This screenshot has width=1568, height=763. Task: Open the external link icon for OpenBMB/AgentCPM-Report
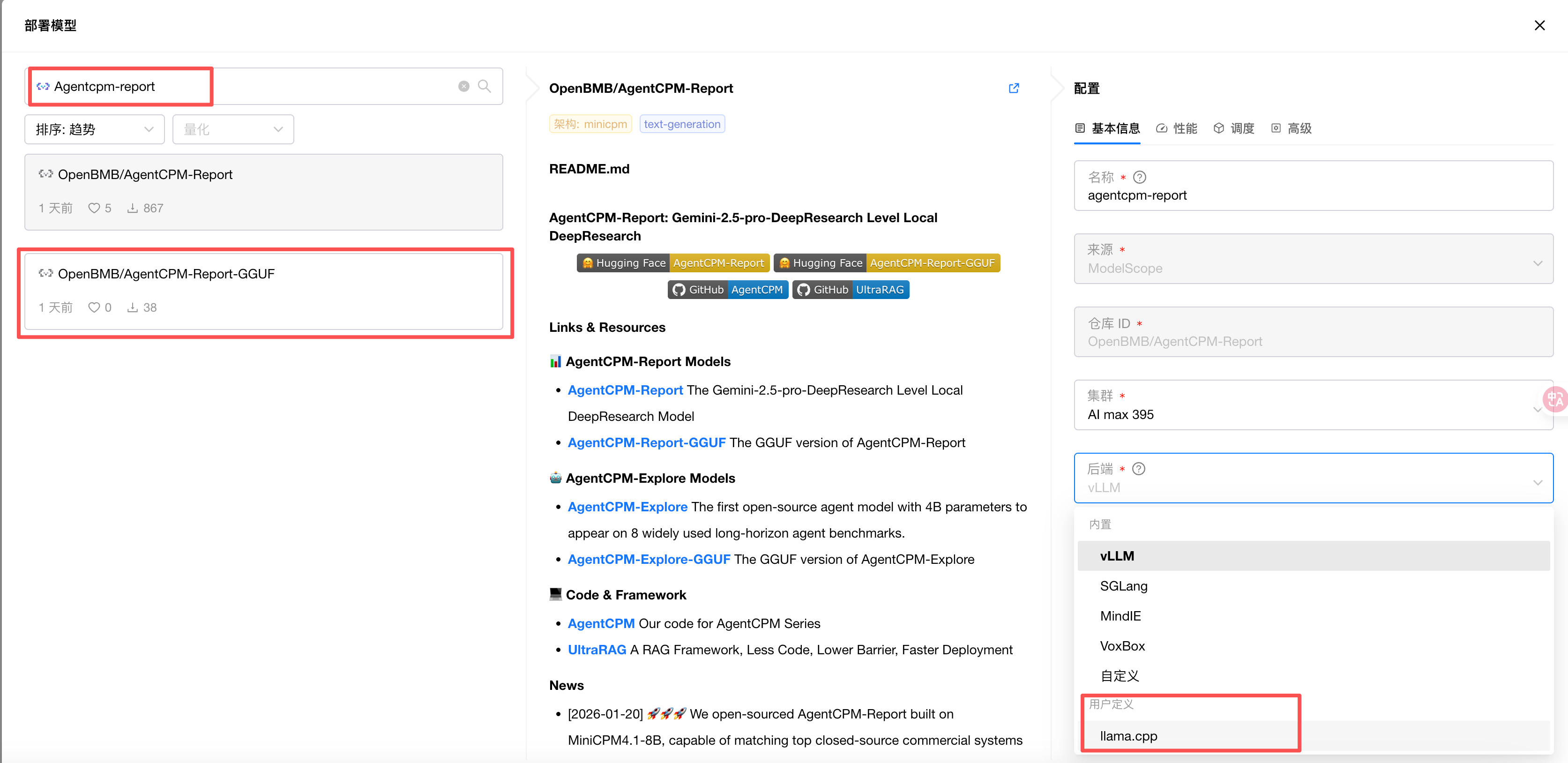tap(1014, 88)
